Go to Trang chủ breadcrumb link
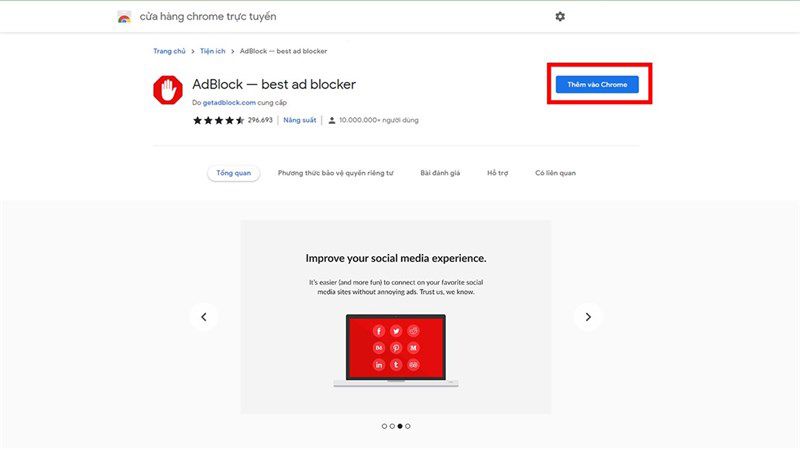 pyautogui.click(x=169, y=51)
